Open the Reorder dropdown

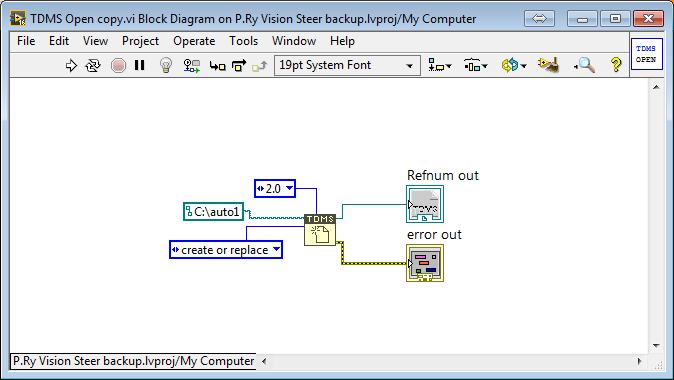(x=514, y=65)
